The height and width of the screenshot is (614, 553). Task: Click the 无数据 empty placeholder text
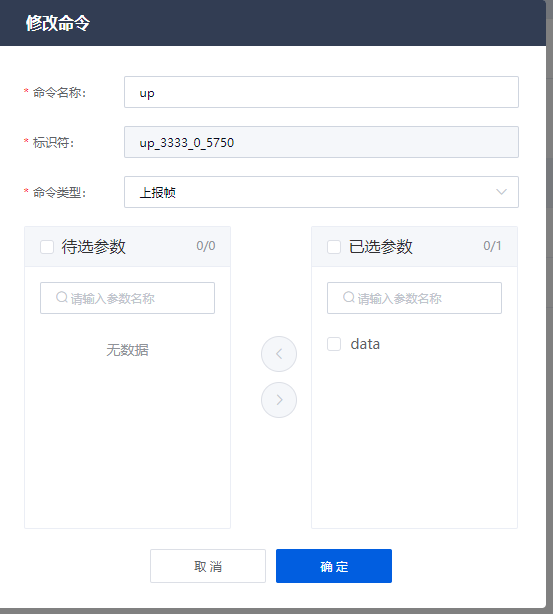(127, 350)
